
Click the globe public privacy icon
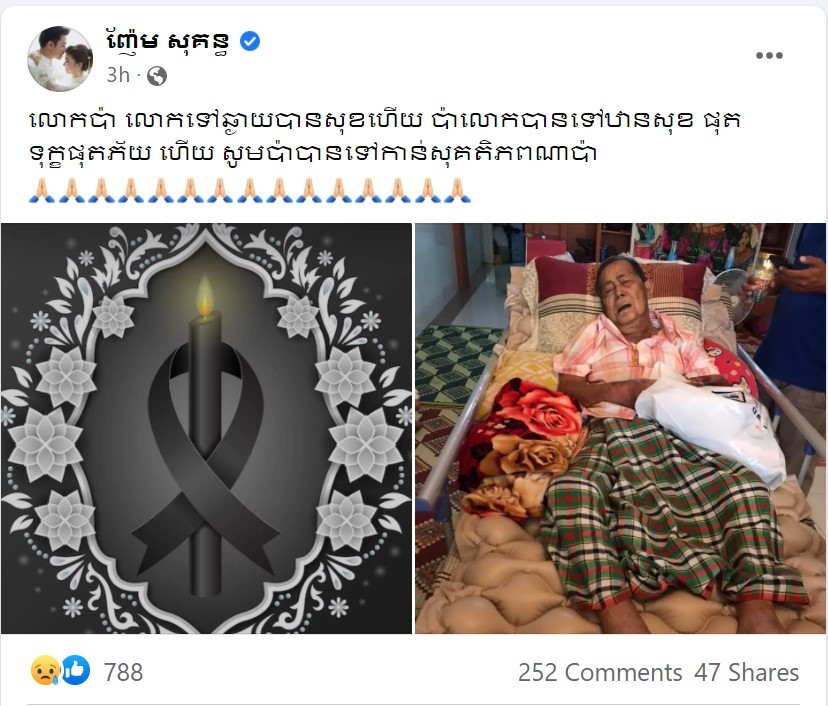coord(157,76)
